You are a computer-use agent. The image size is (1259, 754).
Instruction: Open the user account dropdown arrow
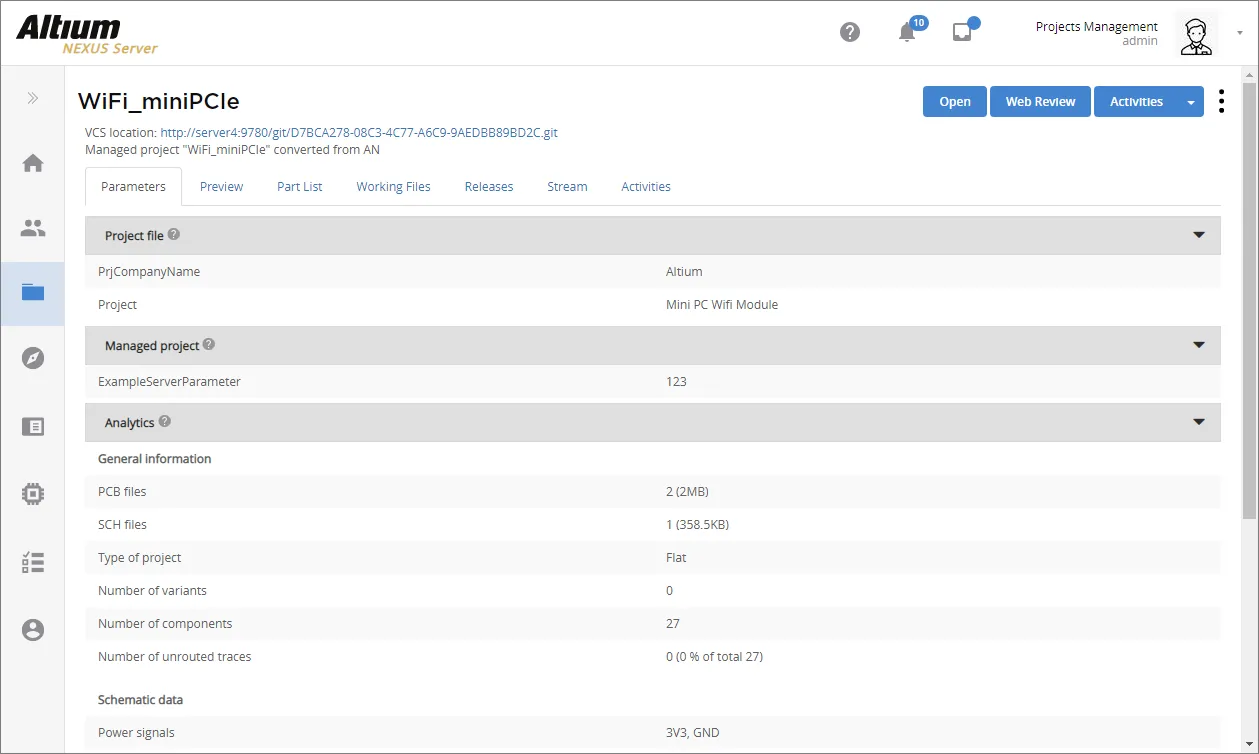pos(1240,33)
